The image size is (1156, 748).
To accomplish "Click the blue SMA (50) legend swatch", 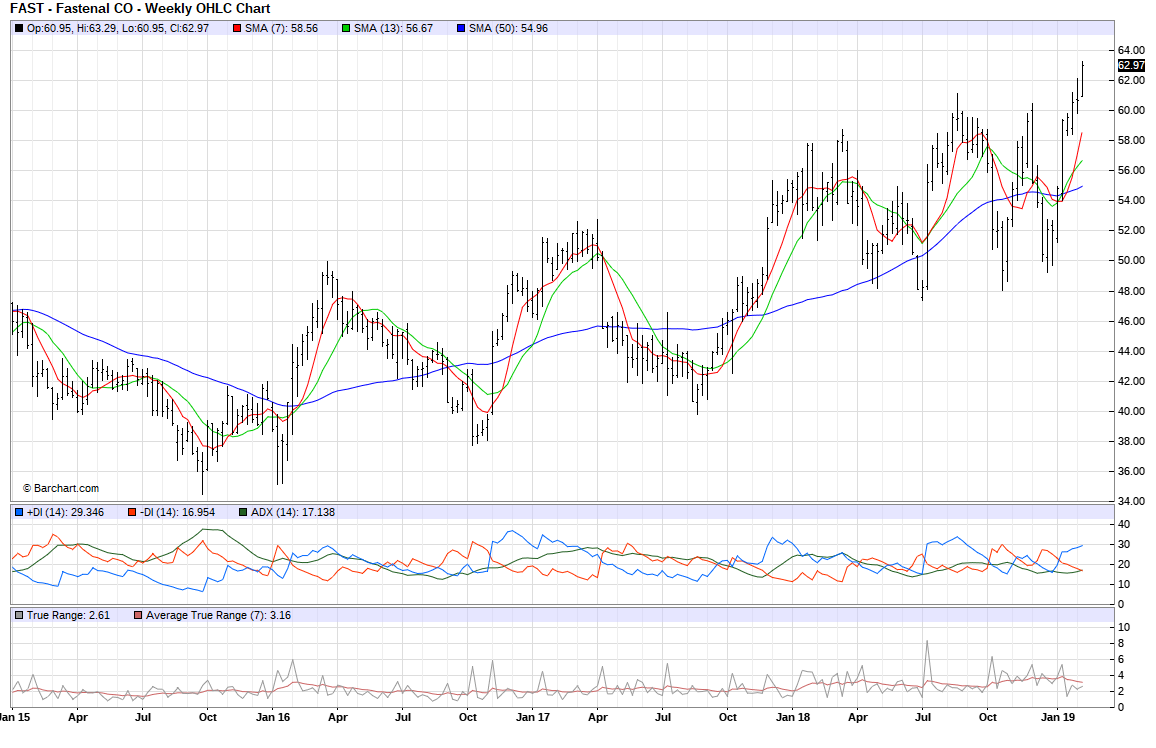I will click(x=462, y=29).
